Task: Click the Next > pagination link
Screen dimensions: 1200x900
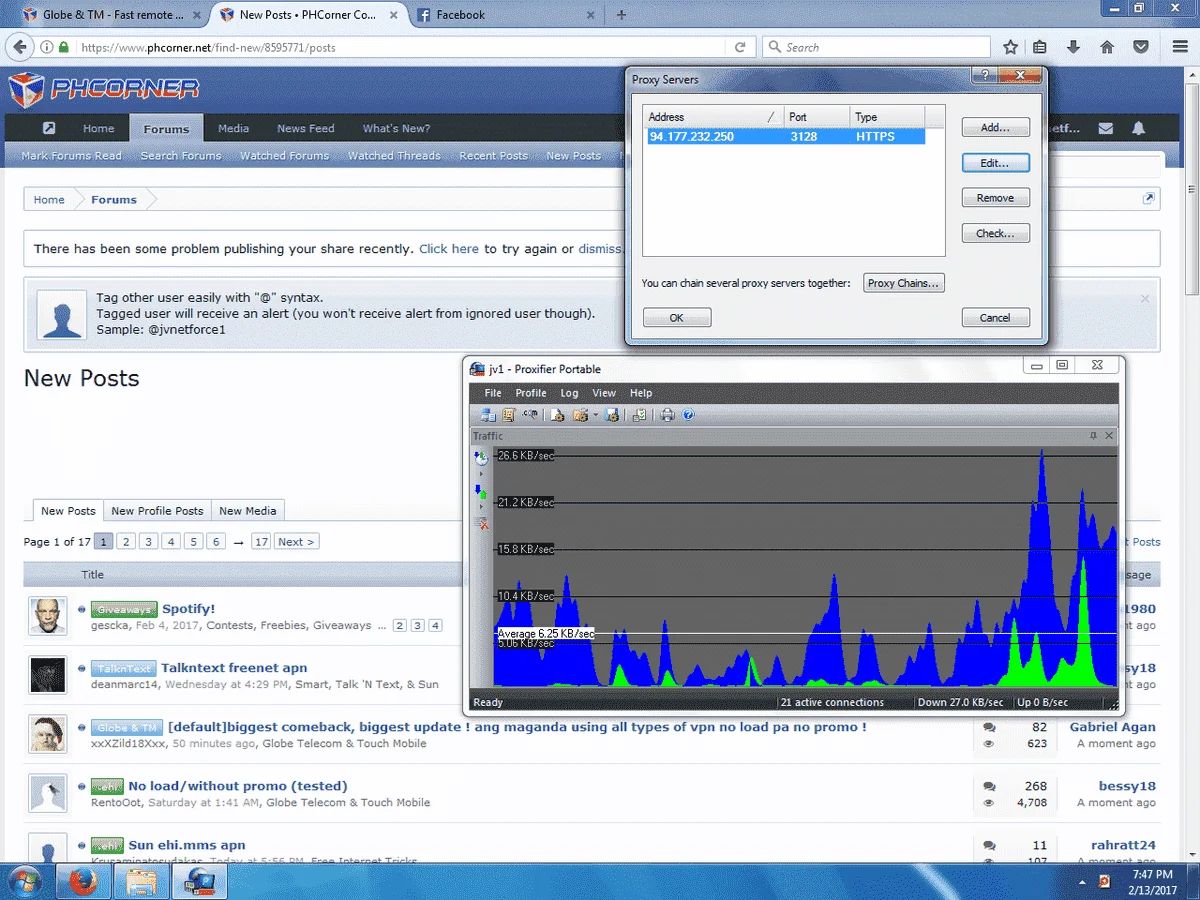Action: pos(296,542)
